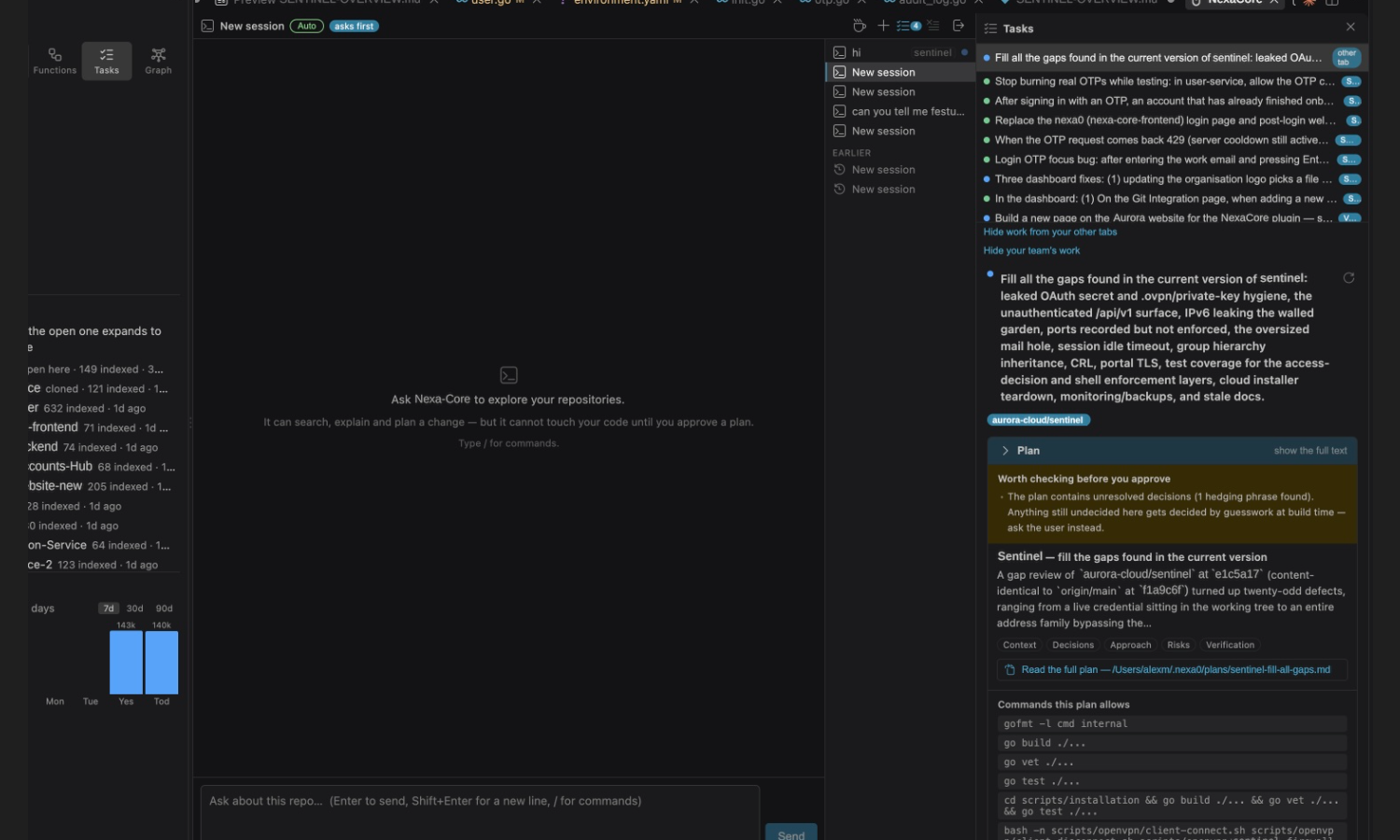
Task: Click the Yes bar labeled 143k in chart
Action: coord(126,663)
